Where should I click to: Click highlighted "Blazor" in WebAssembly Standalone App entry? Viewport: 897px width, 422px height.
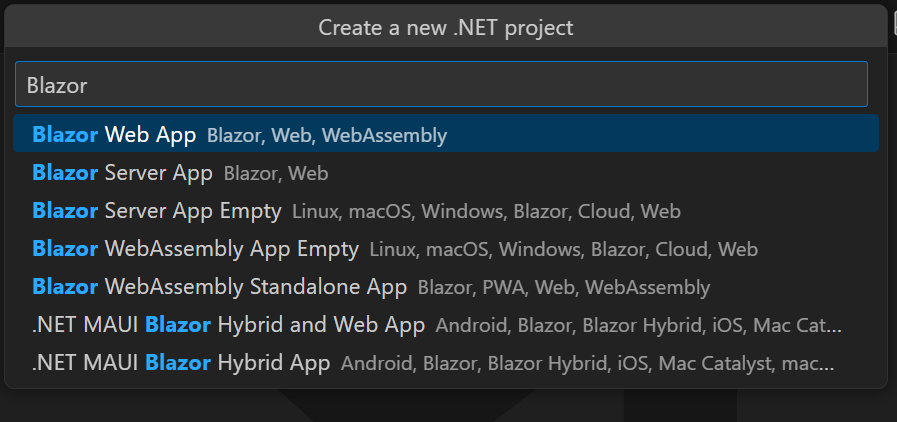pos(65,287)
